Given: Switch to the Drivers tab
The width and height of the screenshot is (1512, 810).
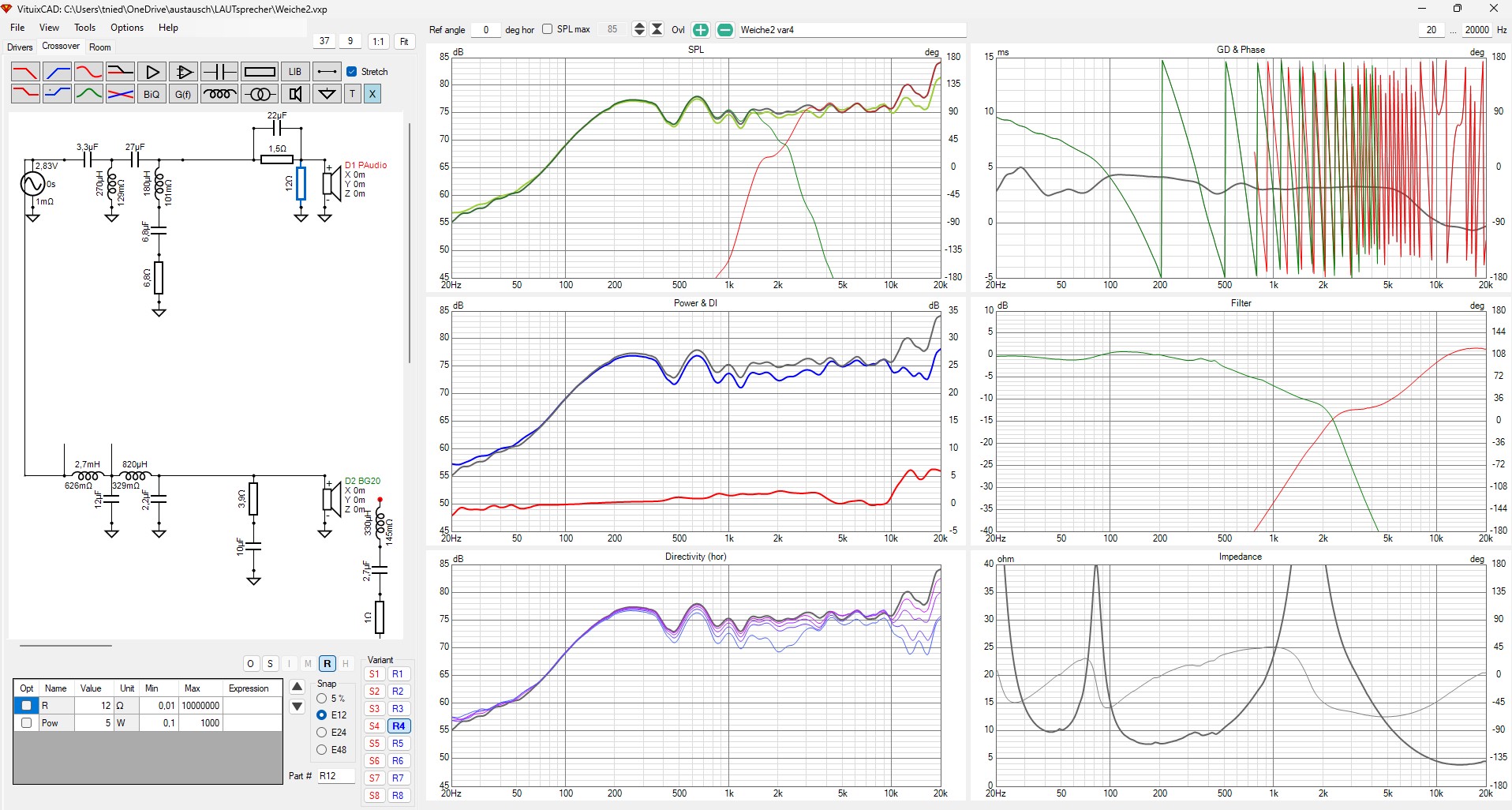Looking at the screenshot, I should point(20,47).
